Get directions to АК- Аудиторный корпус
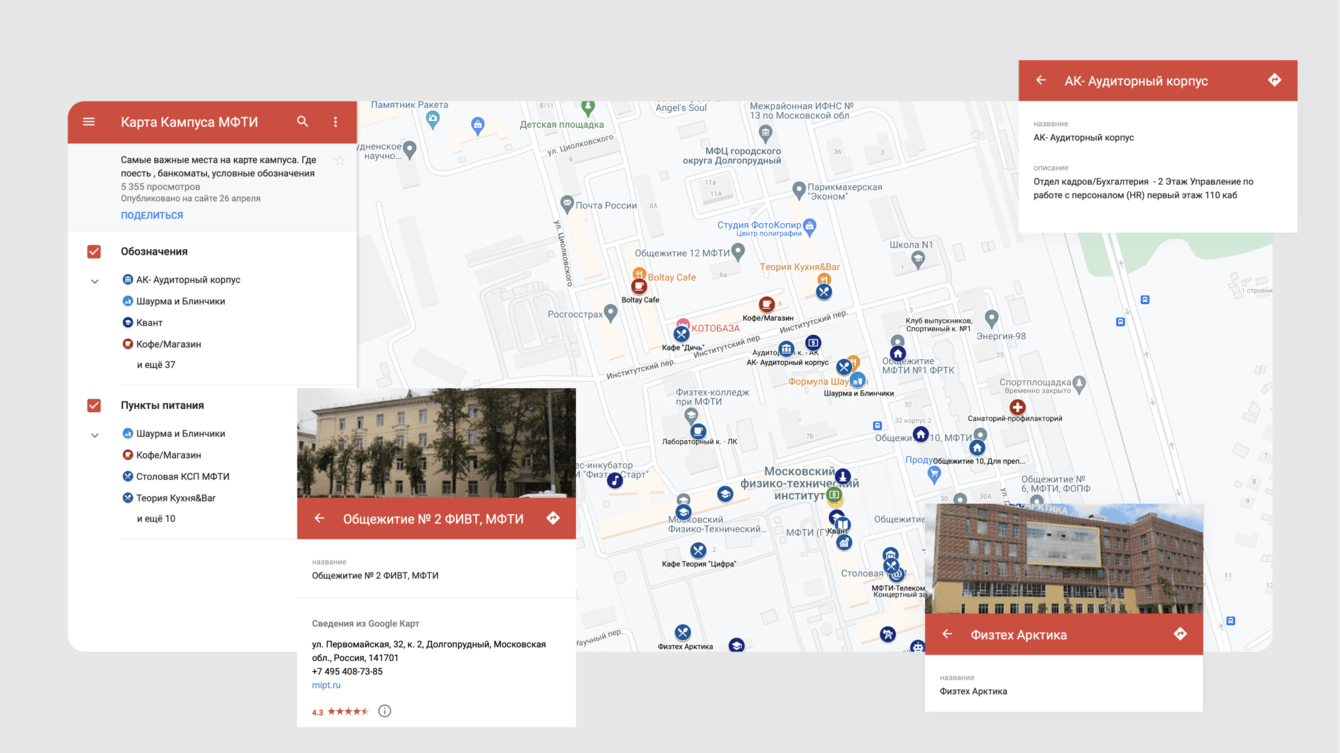Viewport: 1340px width, 753px height. point(1274,80)
